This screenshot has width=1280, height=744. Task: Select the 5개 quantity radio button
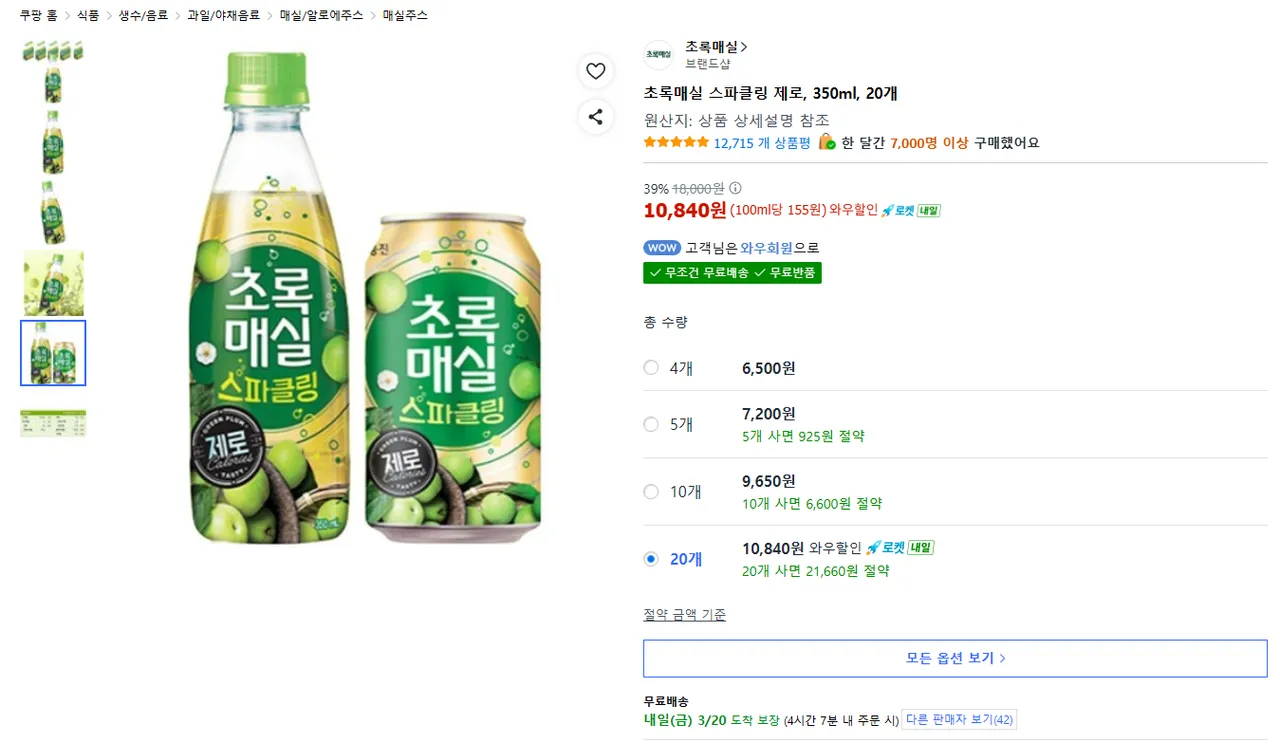click(x=651, y=424)
